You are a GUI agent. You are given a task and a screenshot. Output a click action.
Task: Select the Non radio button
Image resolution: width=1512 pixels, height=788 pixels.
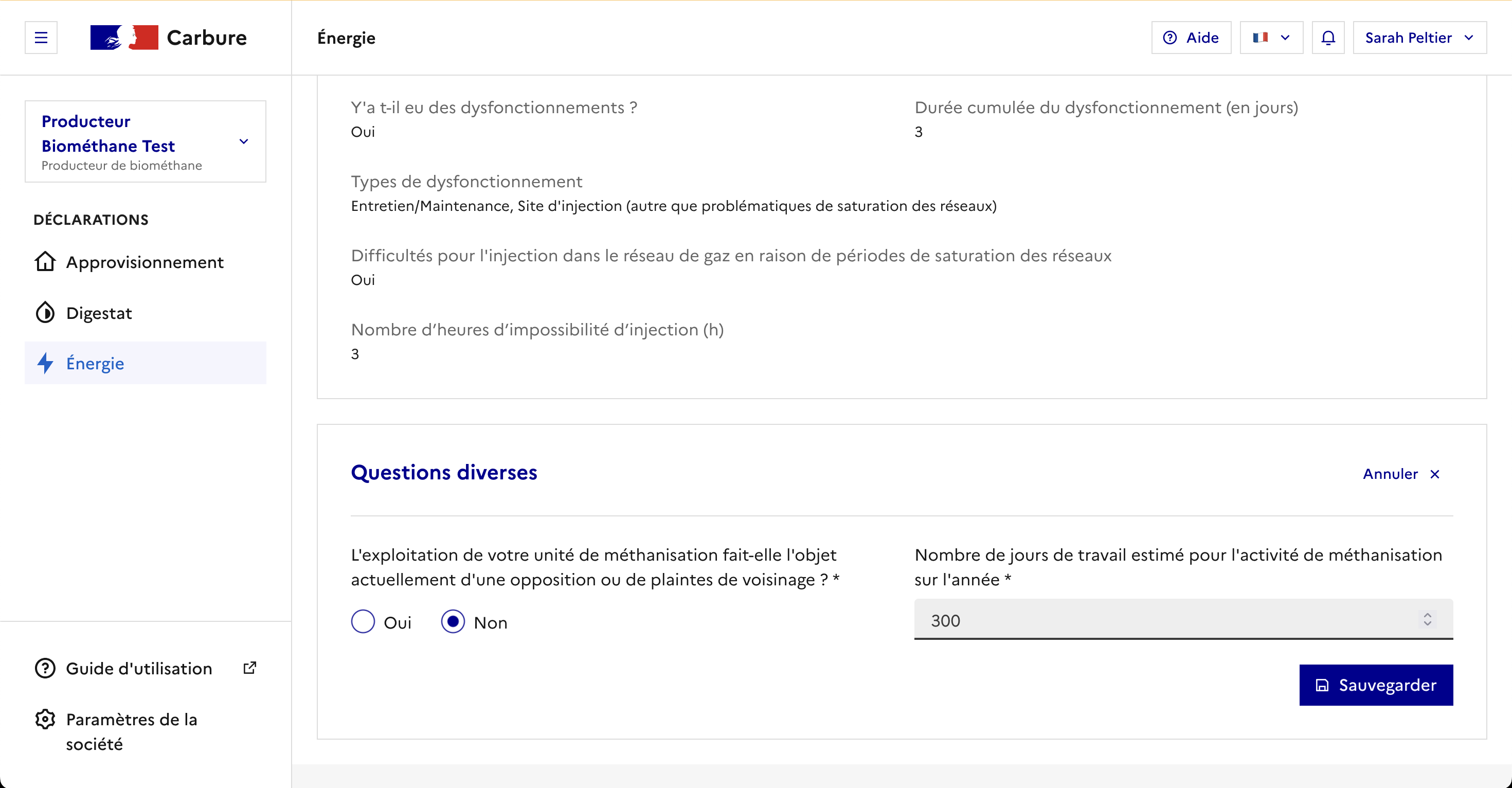[x=453, y=622]
